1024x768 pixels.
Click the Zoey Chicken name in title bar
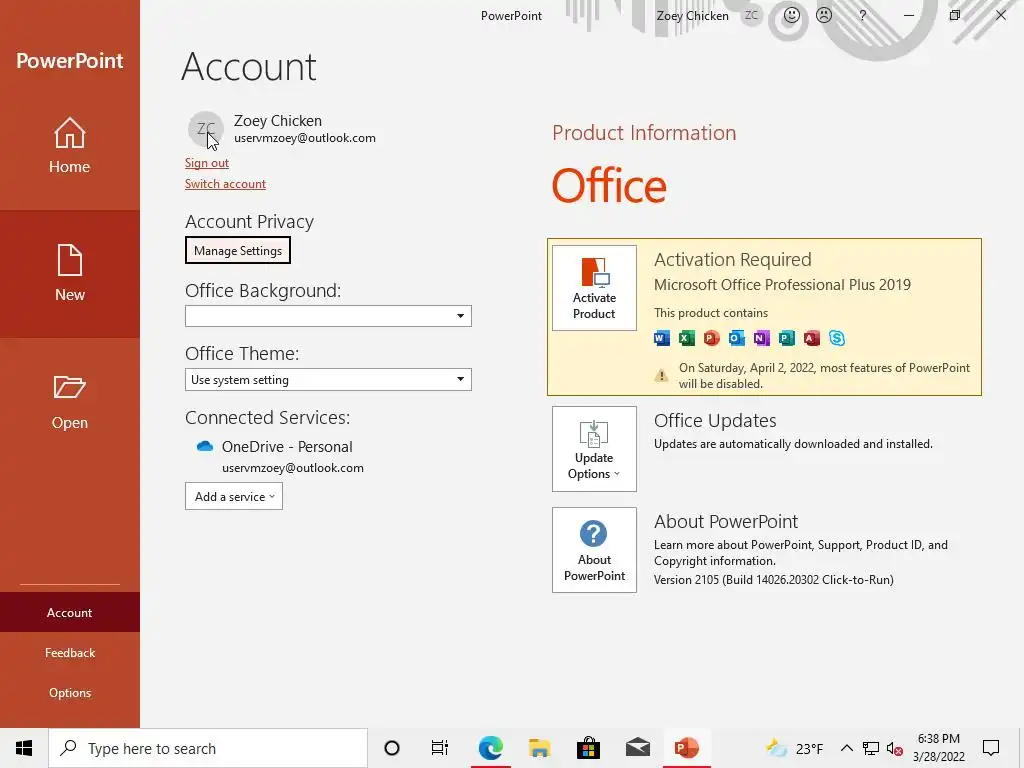(692, 16)
